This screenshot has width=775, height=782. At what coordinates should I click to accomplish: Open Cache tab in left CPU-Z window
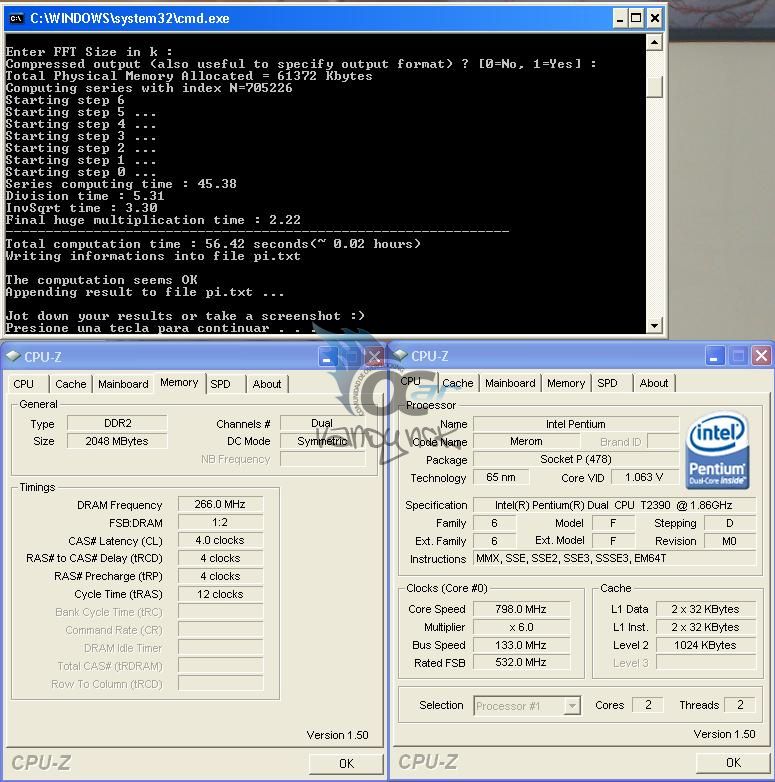(71, 384)
